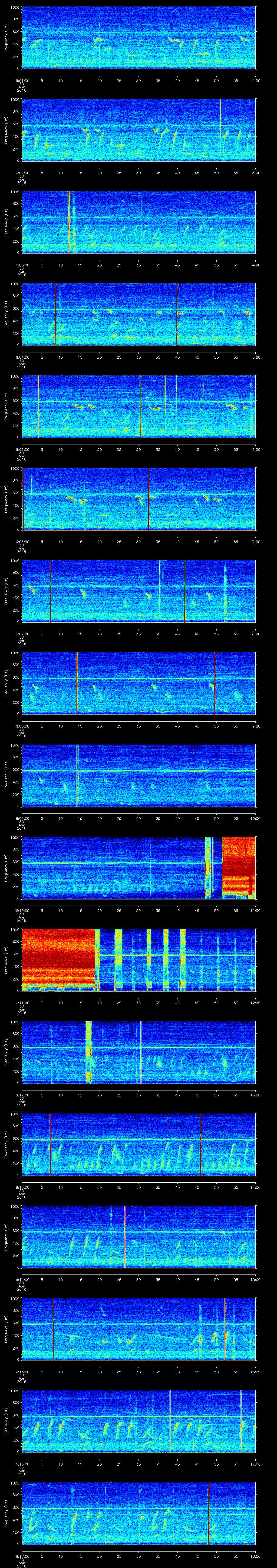Open the spectrogram panel starting at 6:04:00
Screen dimensions: 277x1568
point(138,314)
